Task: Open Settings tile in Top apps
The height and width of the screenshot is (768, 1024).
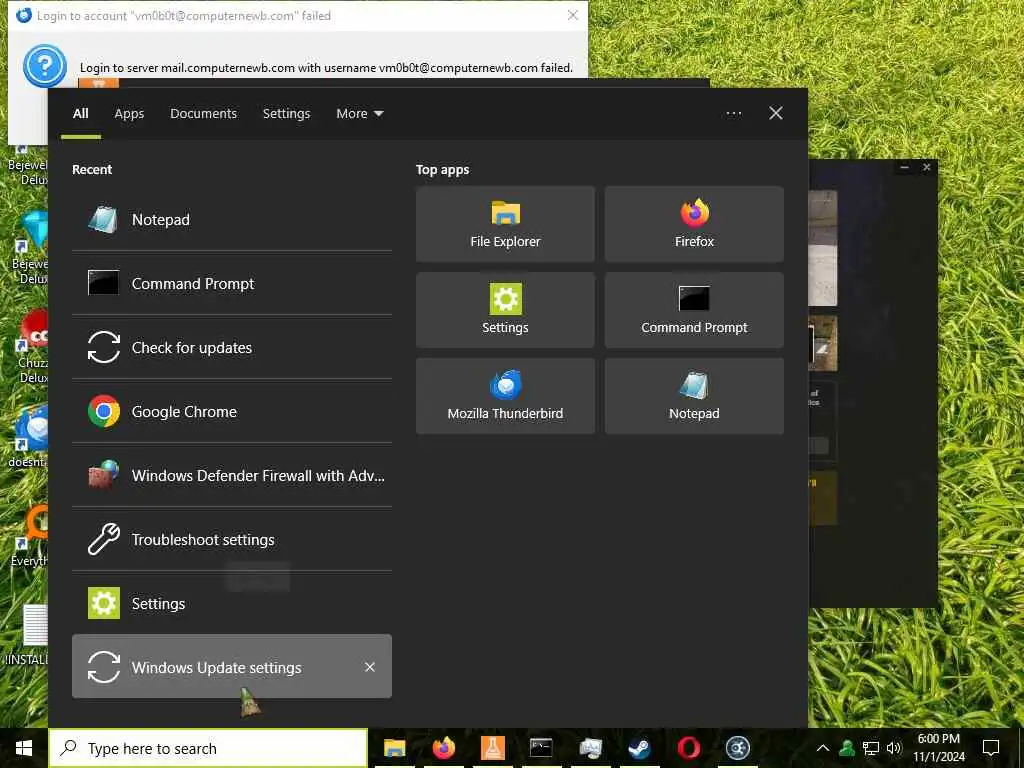Action: point(505,310)
